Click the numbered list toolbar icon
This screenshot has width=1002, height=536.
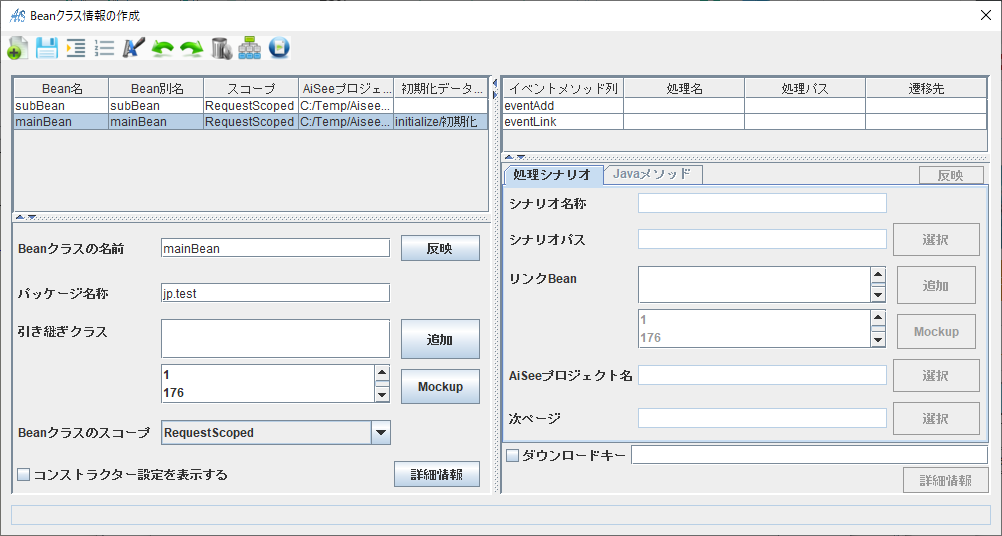104,48
